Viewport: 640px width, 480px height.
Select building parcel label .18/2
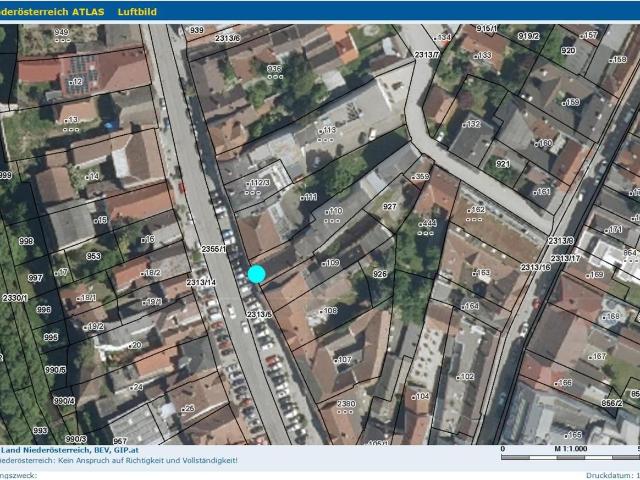point(151,273)
